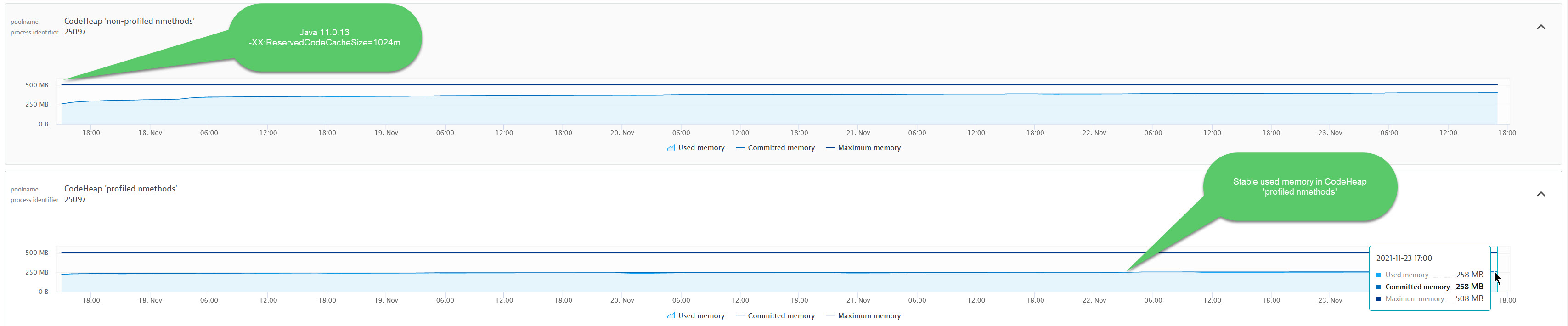
Task: Click 20. Nov date label in top chart
Action: (622, 133)
